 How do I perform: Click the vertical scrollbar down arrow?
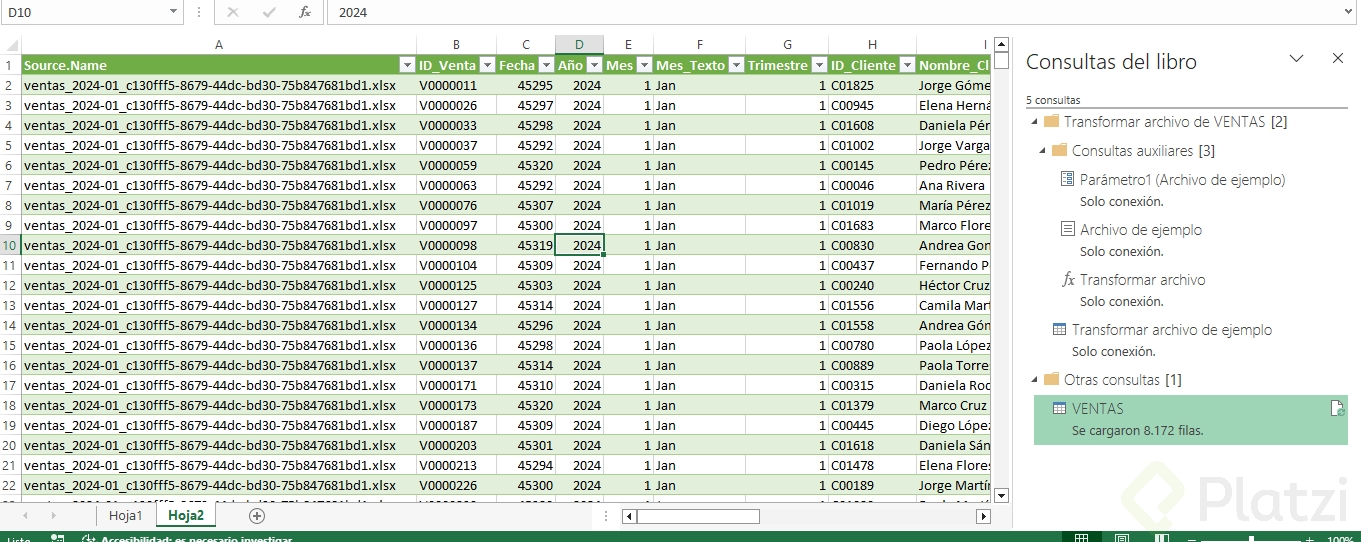tap(1002, 495)
